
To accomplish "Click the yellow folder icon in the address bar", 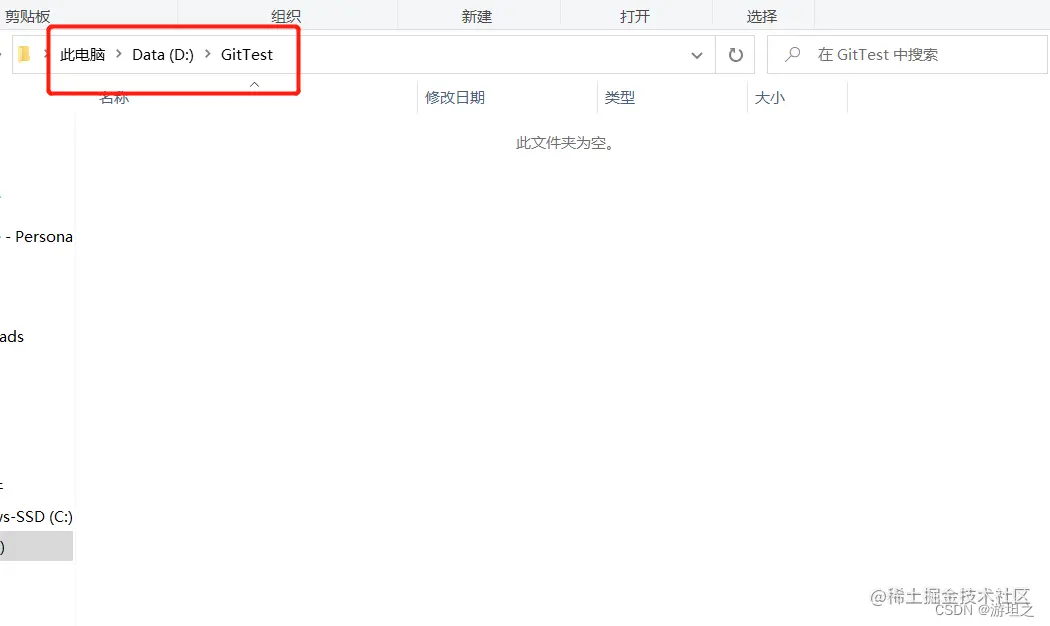I will coord(24,55).
